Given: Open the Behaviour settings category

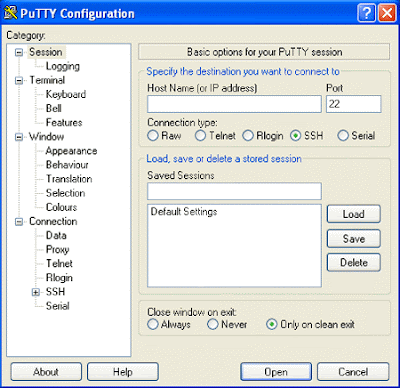Looking at the screenshot, I should point(67,165).
